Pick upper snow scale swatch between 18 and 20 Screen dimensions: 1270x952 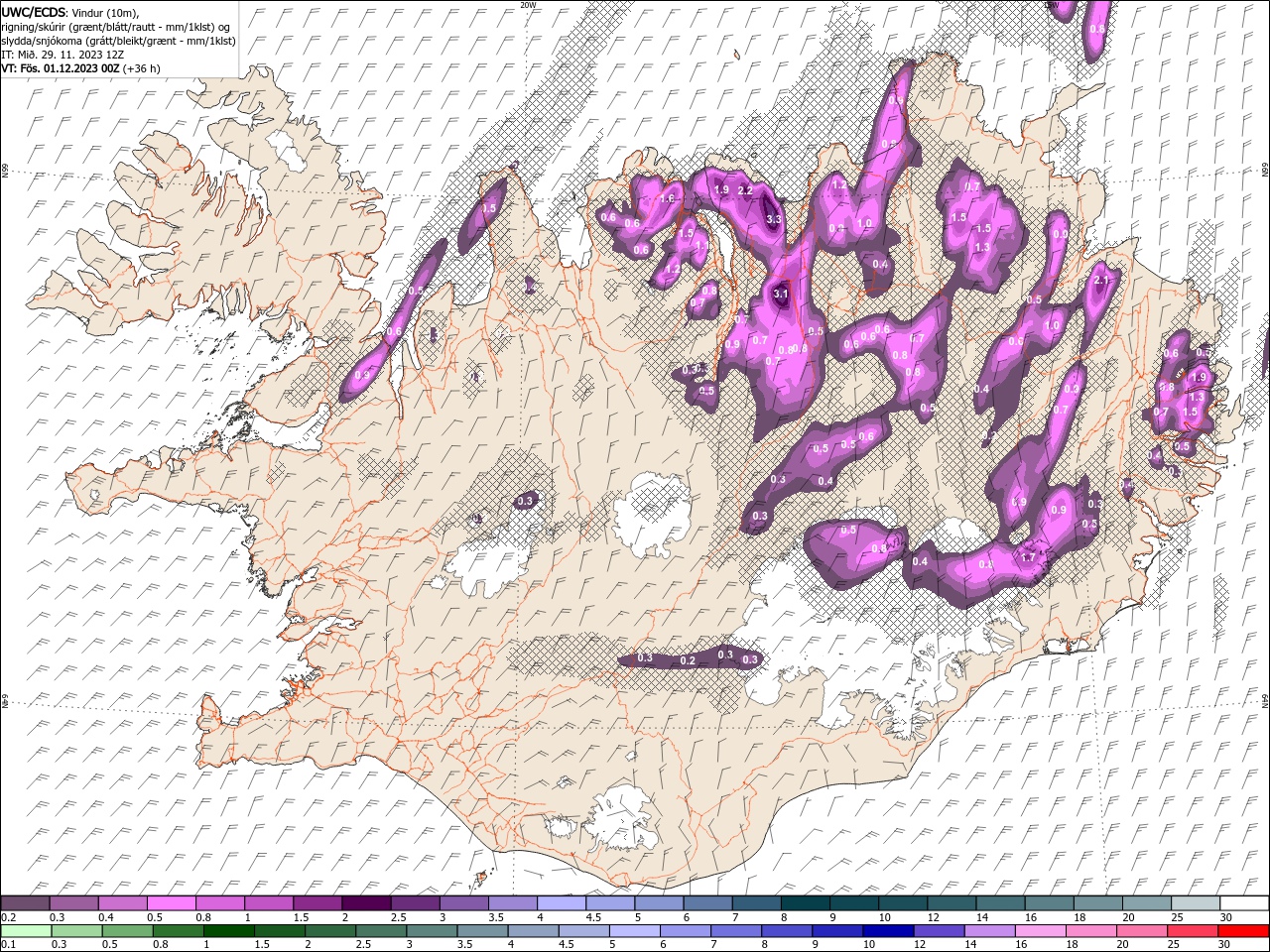(x=1096, y=902)
